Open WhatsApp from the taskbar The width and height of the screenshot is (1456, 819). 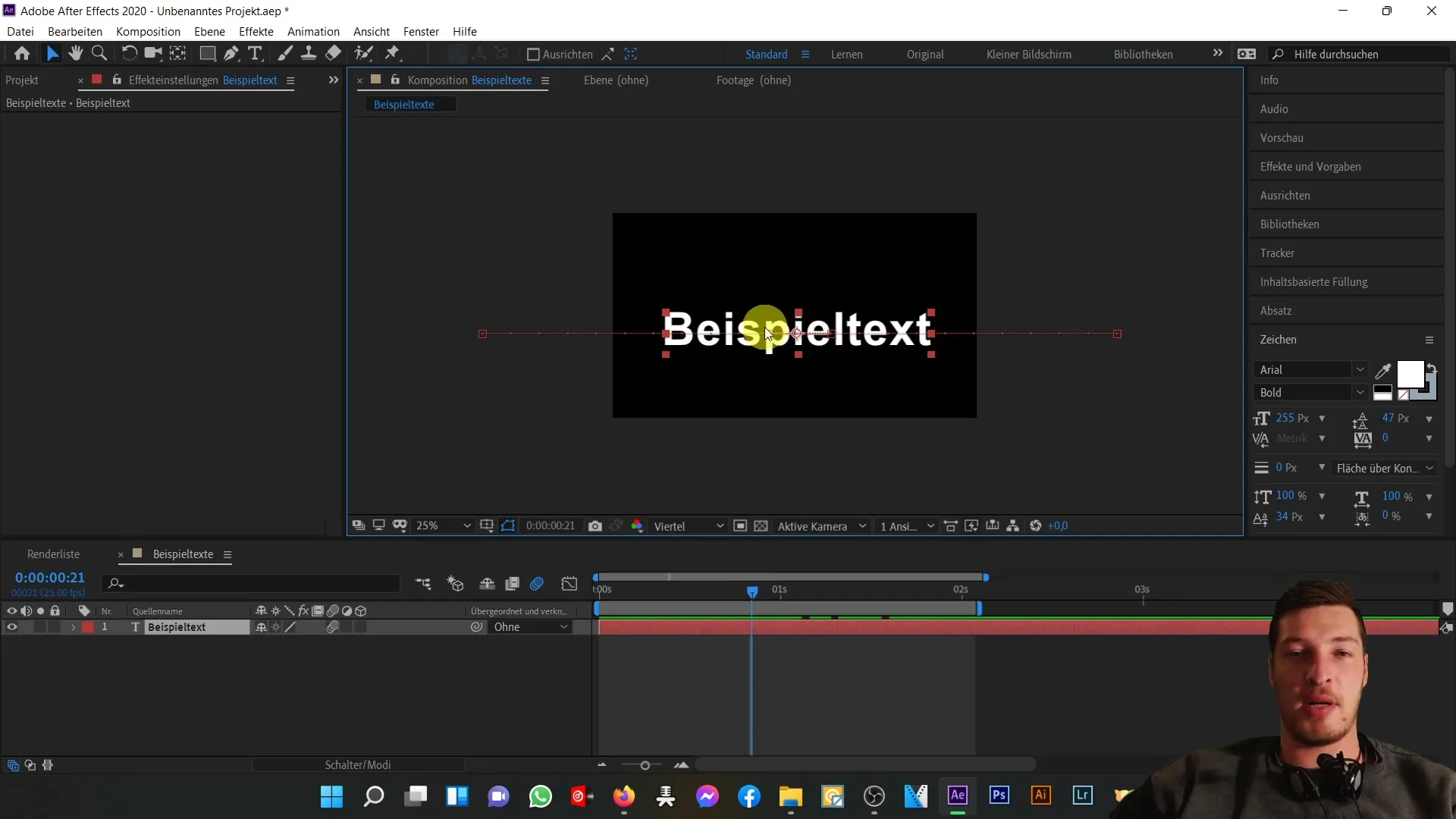[541, 796]
